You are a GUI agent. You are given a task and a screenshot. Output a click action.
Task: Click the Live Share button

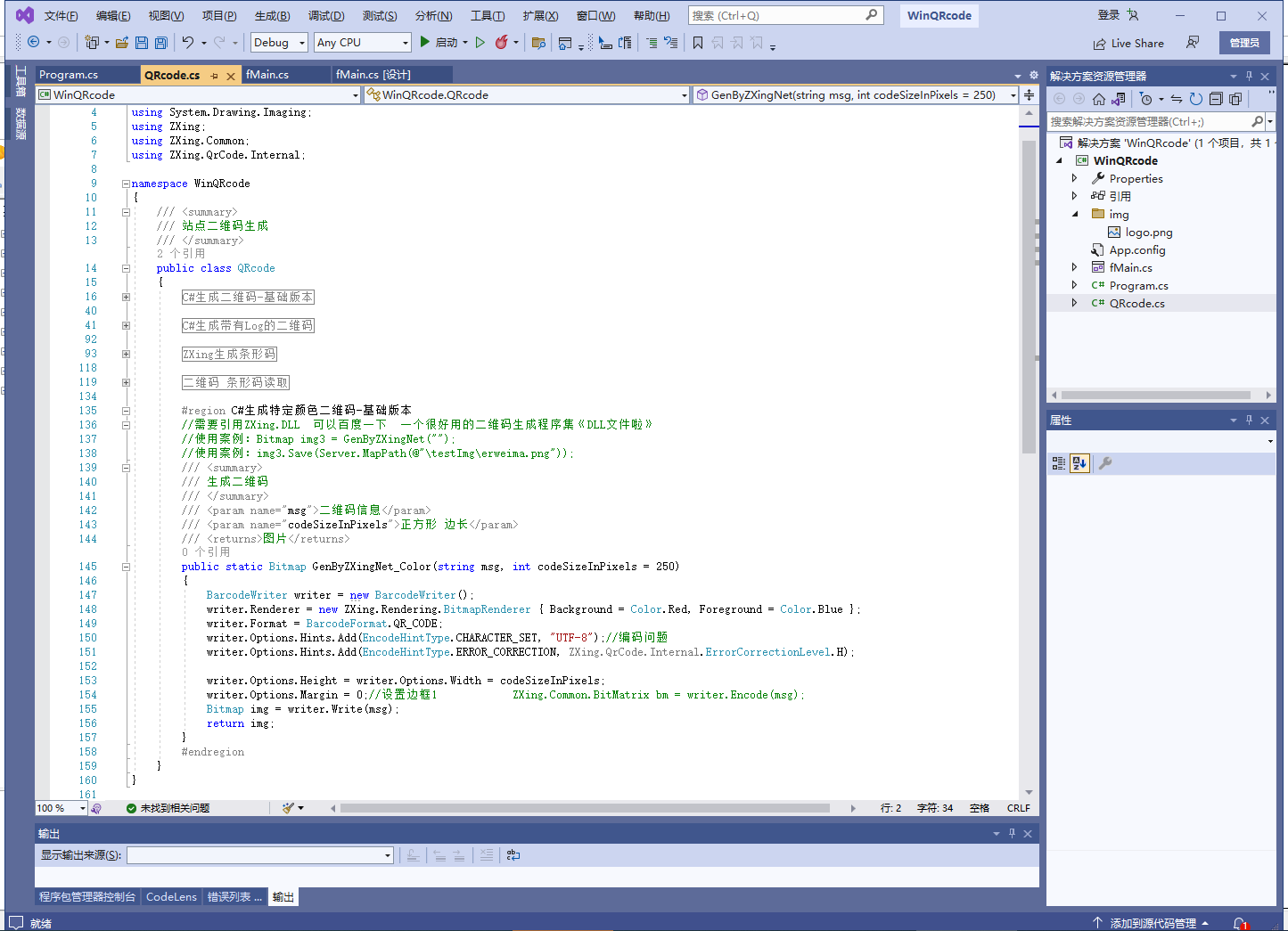(x=1128, y=43)
